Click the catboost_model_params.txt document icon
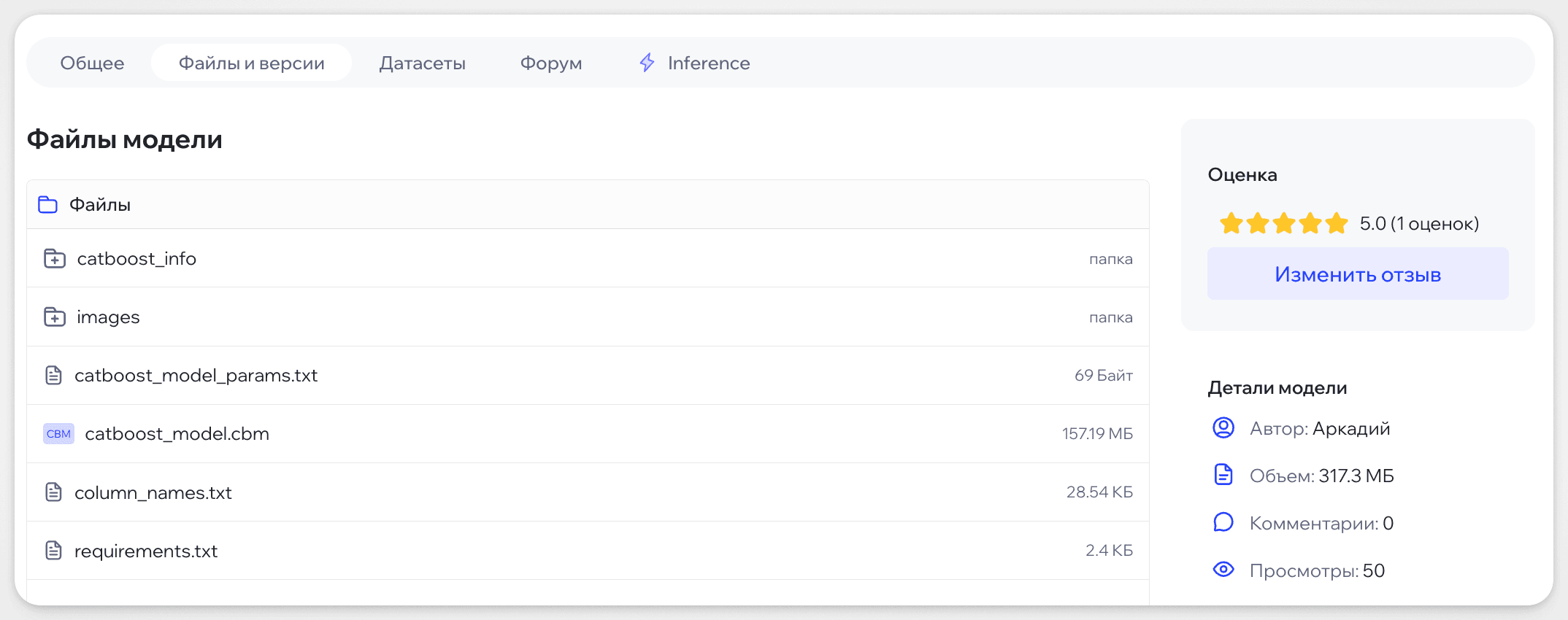 (53, 375)
